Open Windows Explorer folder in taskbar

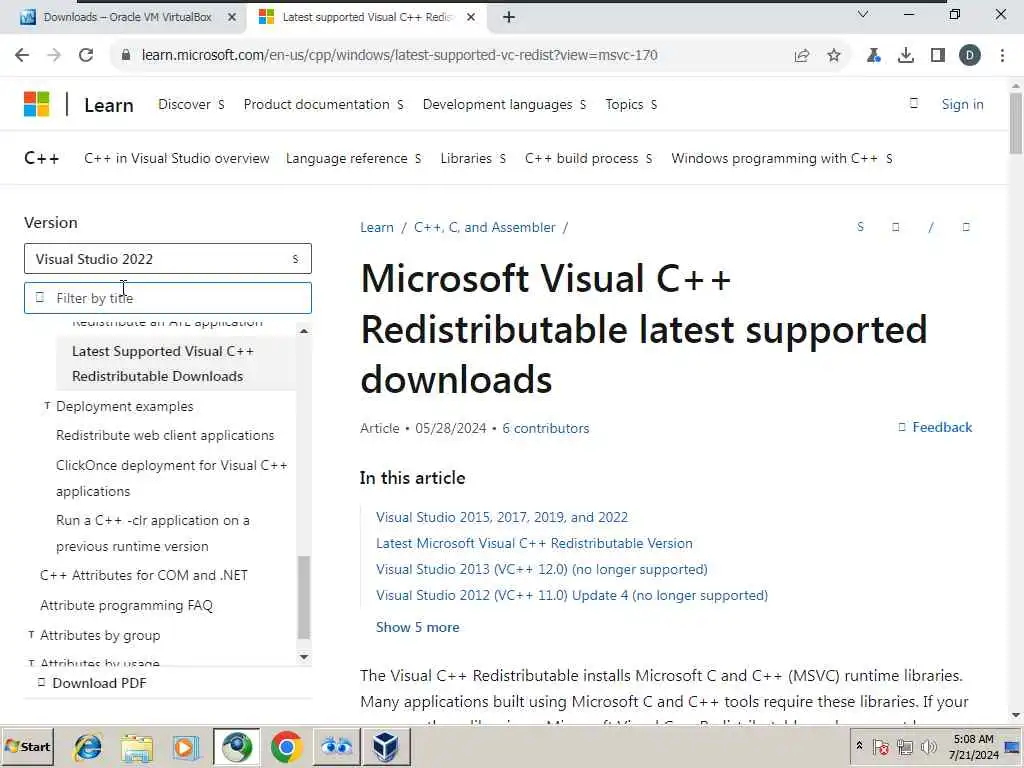tap(136, 746)
